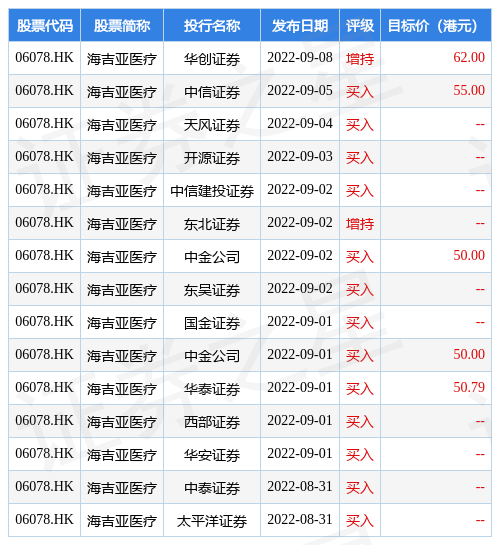Click the 投行名称 column header
The image size is (492, 545).
[212, 26]
